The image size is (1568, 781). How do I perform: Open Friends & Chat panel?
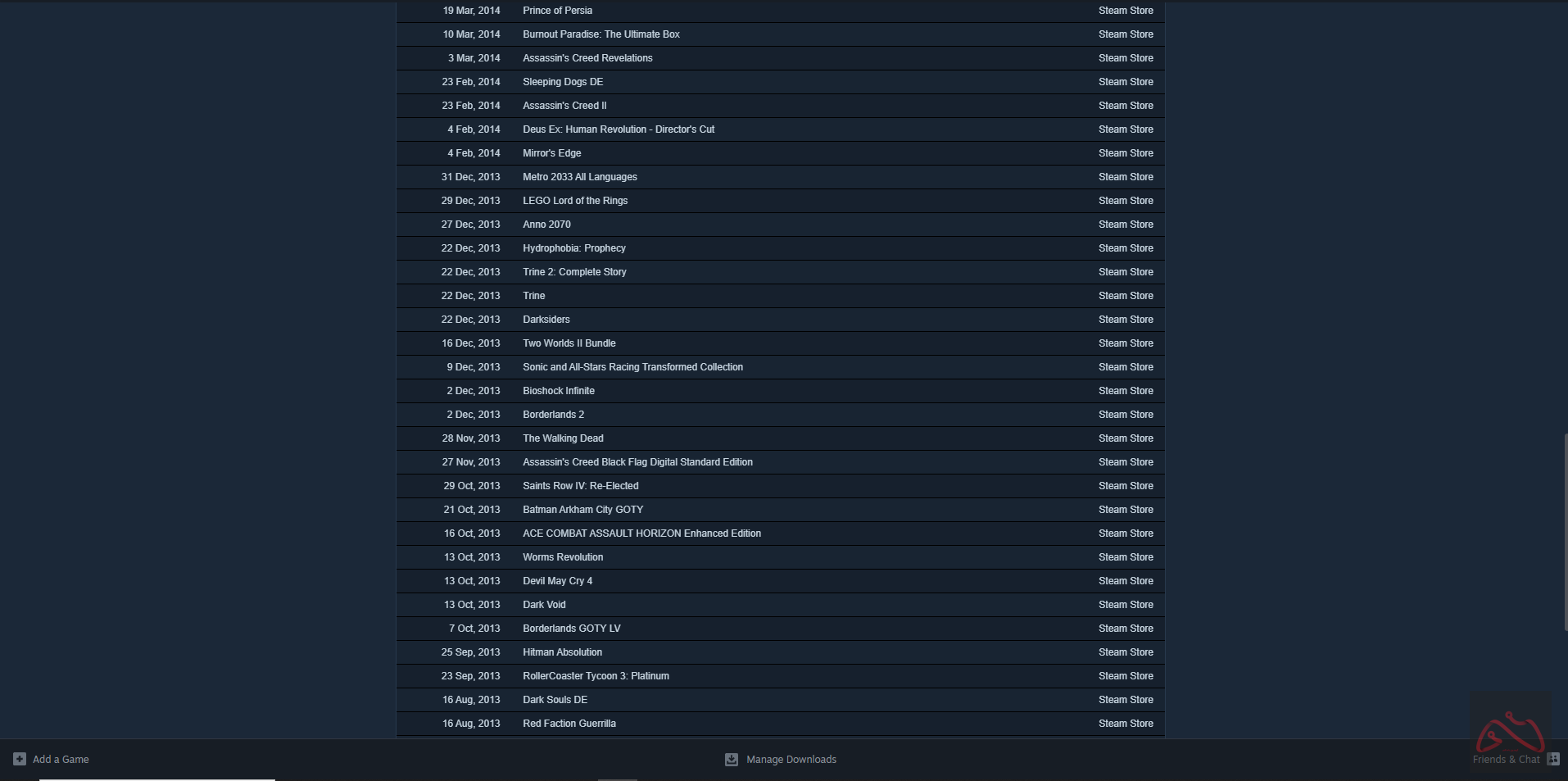1506,760
